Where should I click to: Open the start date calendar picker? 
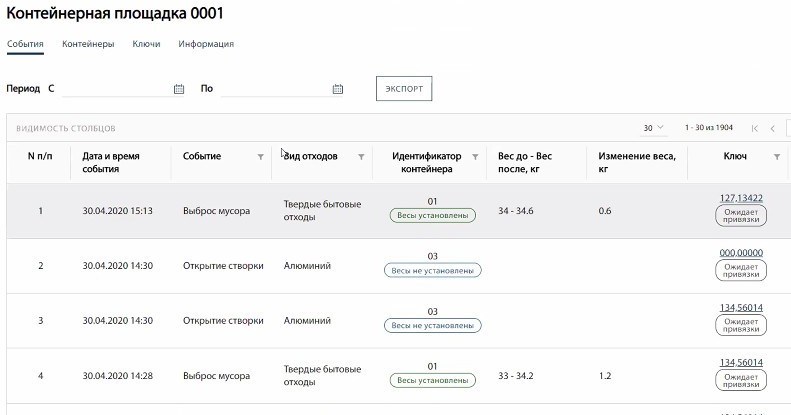coord(179,89)
